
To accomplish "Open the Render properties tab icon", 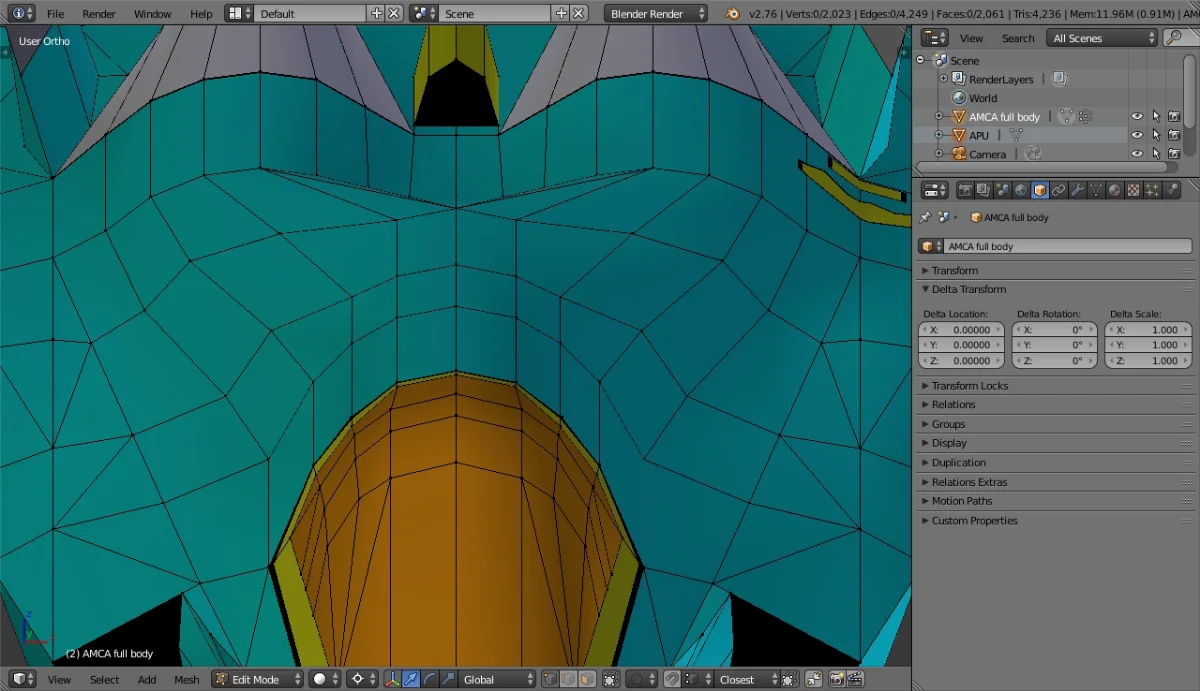I will [x=965, y=190].
